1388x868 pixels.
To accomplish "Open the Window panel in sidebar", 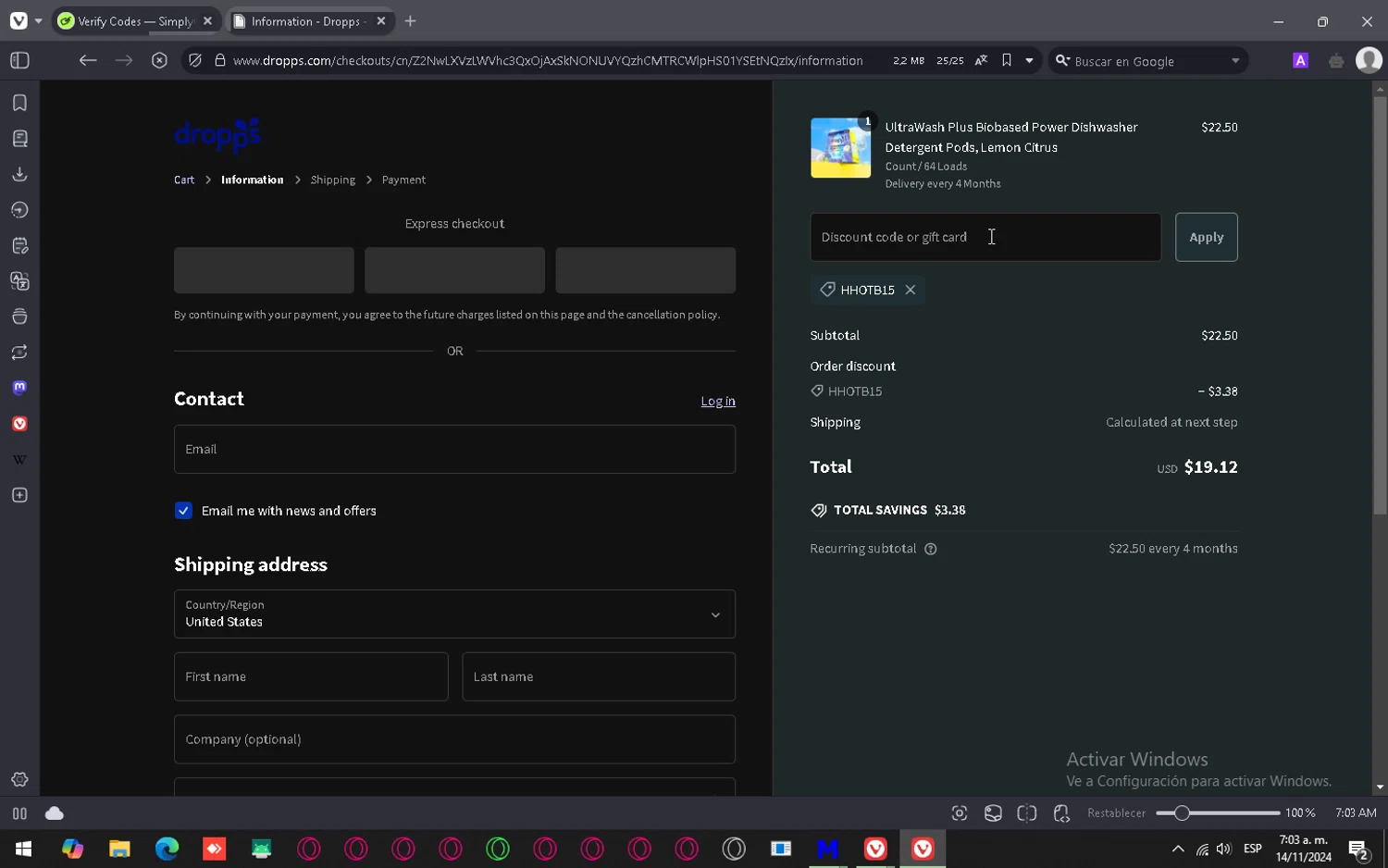I will click(x=19, y=316).
